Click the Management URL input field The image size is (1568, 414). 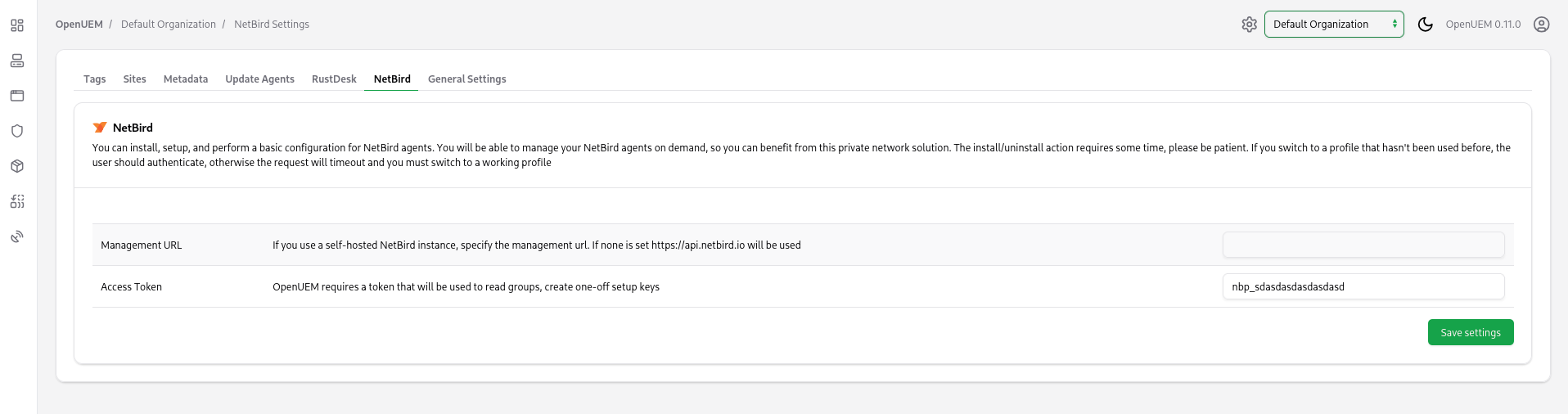coord(1363,245)
